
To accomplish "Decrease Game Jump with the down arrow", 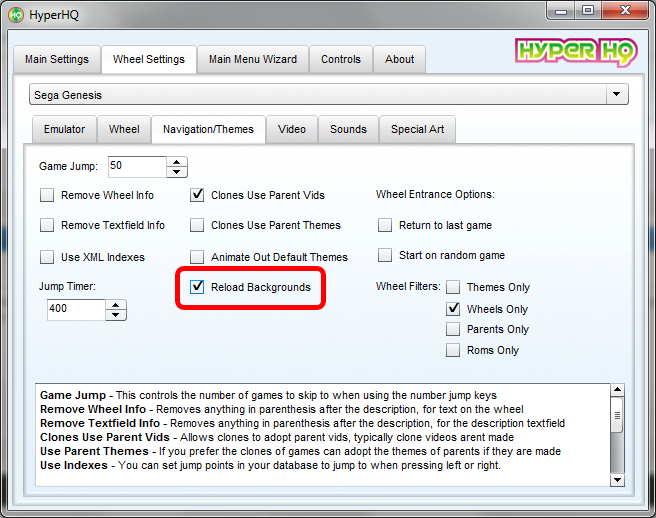I will [177, 172].
